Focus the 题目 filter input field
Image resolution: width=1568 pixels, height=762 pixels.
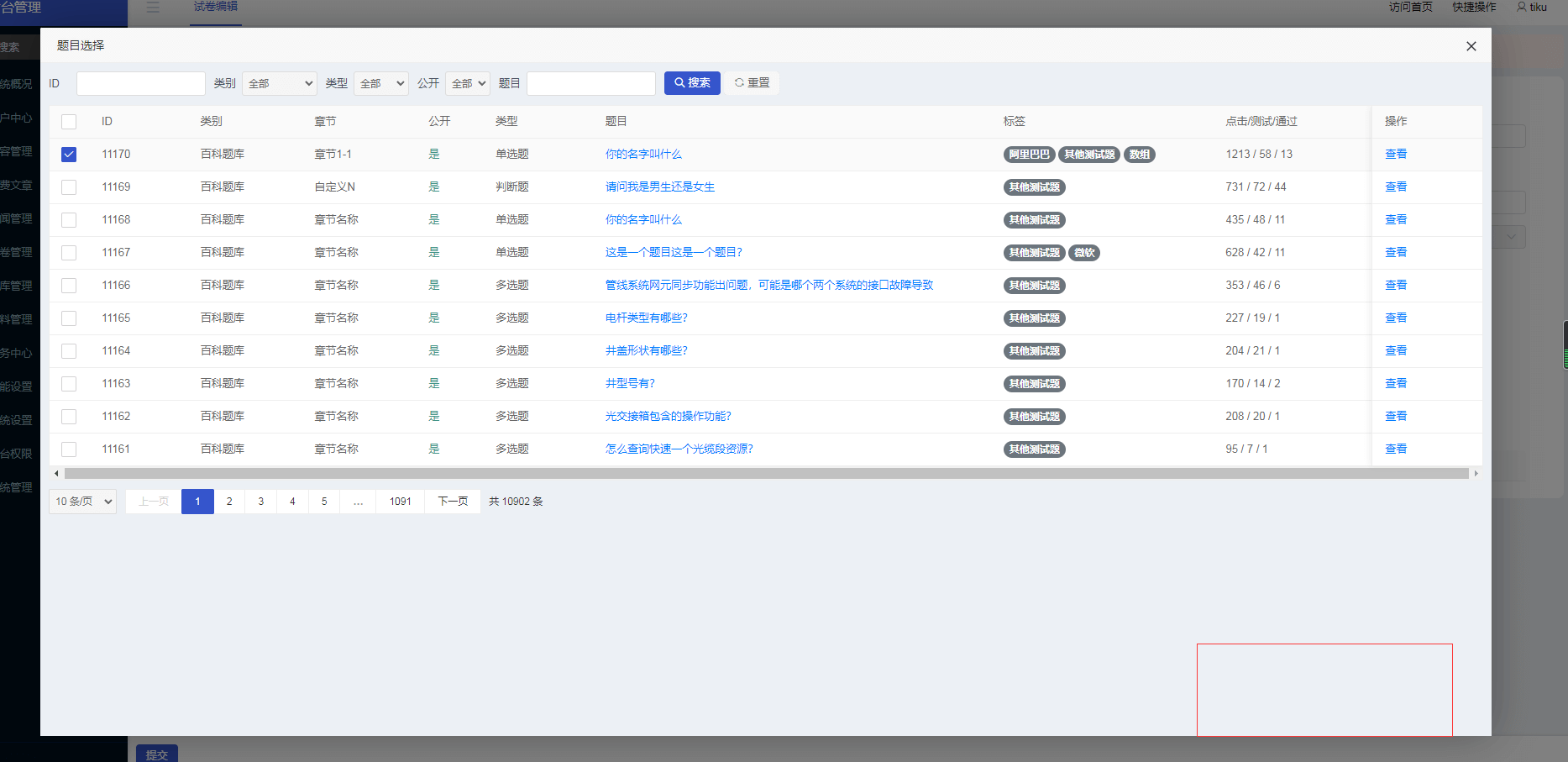tap(591, 83)
